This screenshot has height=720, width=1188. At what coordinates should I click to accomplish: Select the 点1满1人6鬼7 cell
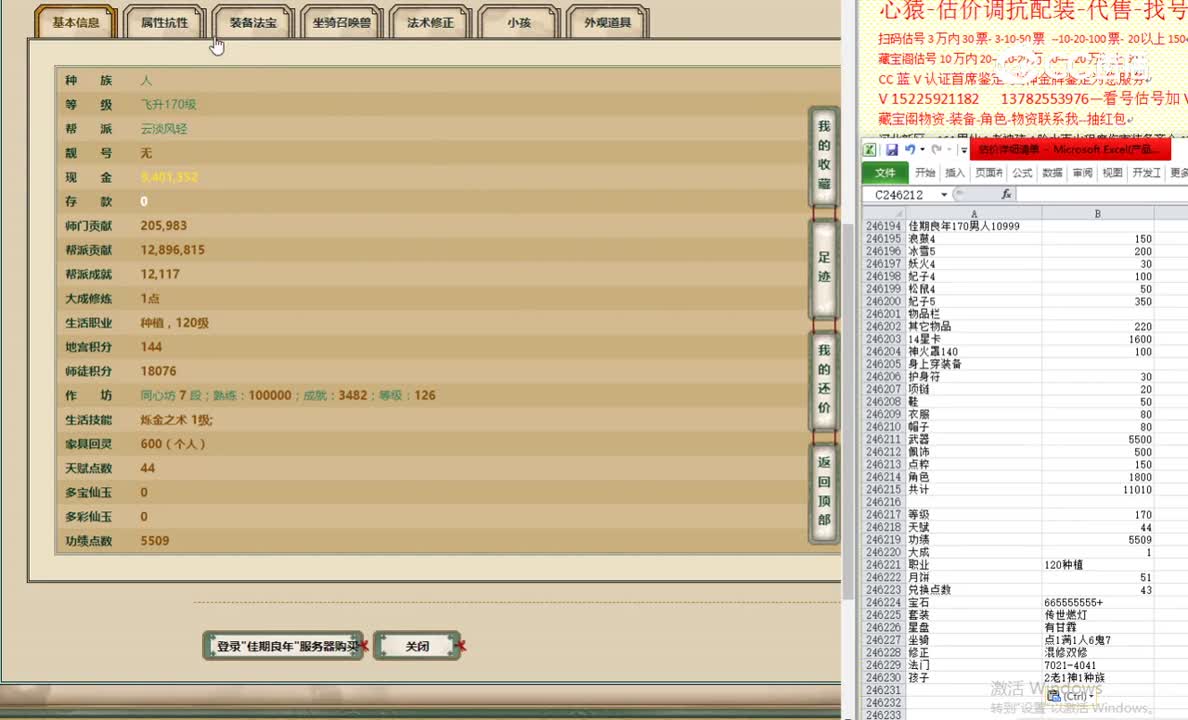[1098, 640]
